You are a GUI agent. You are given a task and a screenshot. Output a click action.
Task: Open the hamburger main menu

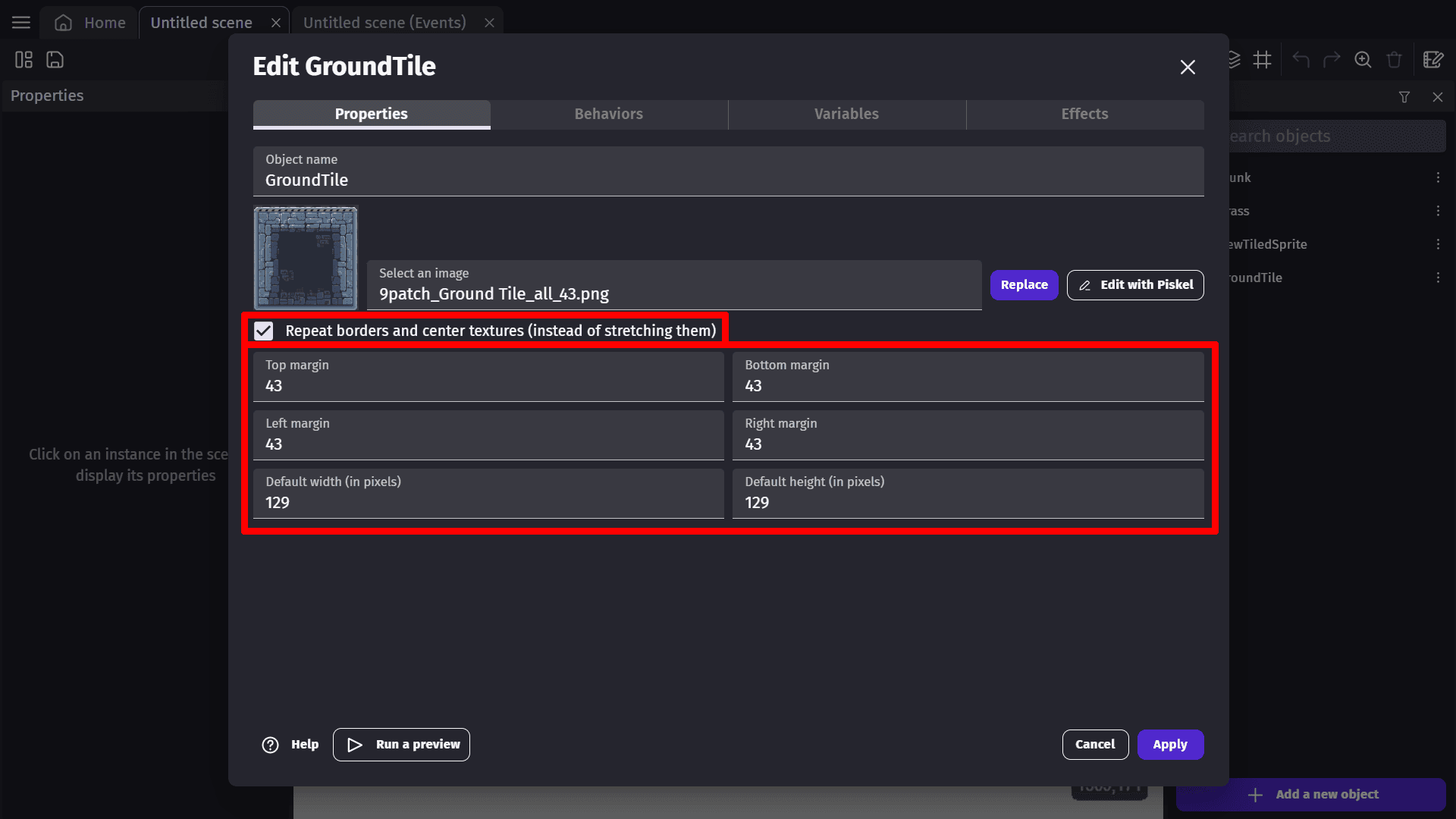pyautogui.click(x=21, y=23)
